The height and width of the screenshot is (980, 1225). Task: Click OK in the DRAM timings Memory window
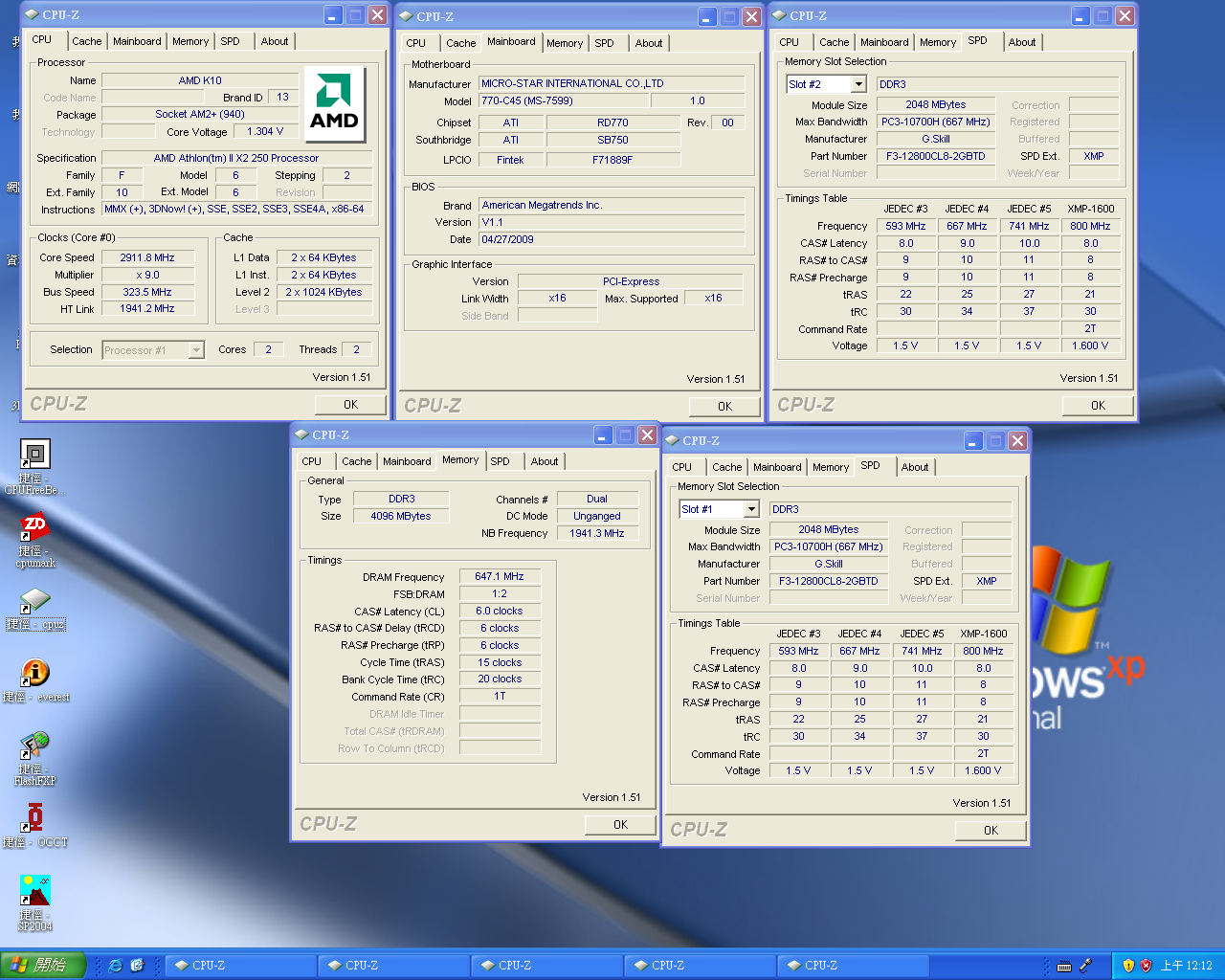(621, 825)
